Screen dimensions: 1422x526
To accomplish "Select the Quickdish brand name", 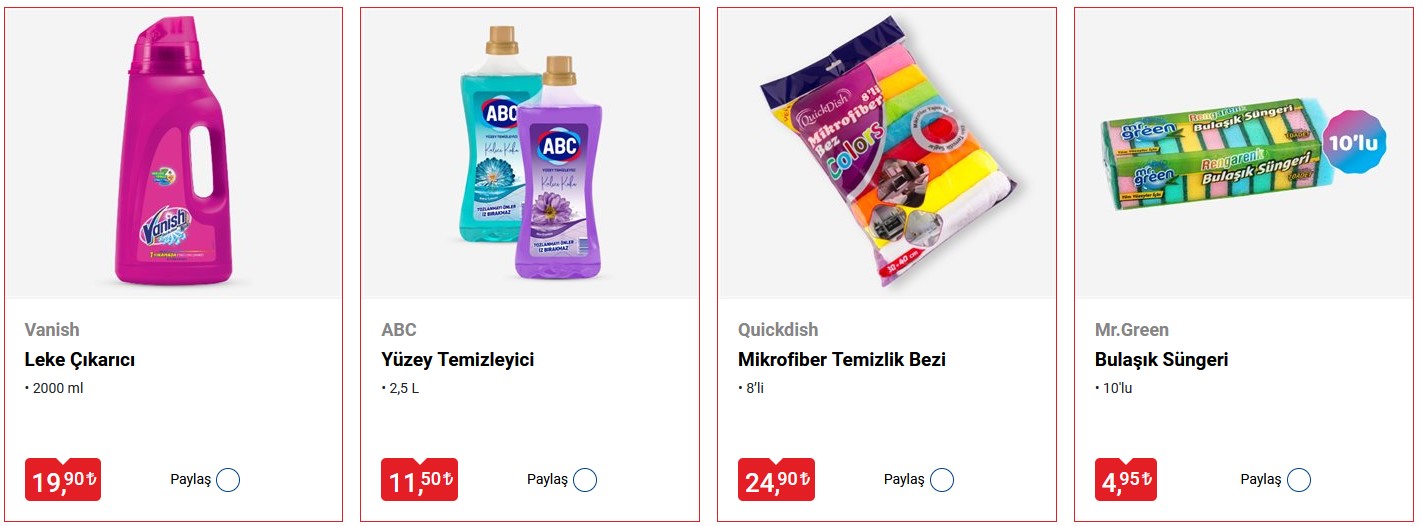I will [778, 330].
